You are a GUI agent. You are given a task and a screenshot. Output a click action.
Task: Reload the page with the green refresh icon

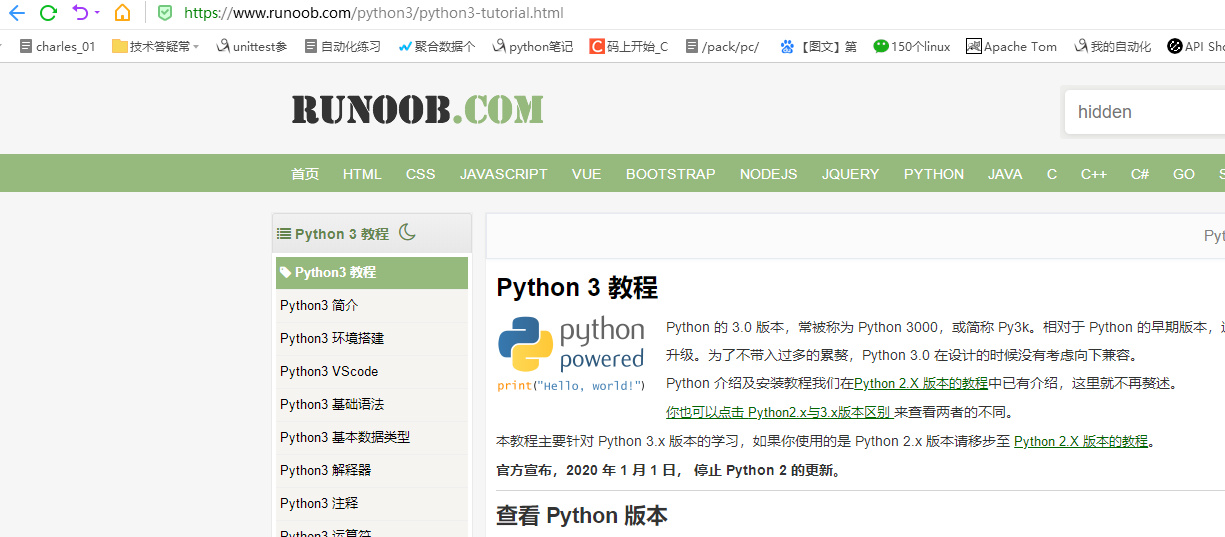(48, 13)
